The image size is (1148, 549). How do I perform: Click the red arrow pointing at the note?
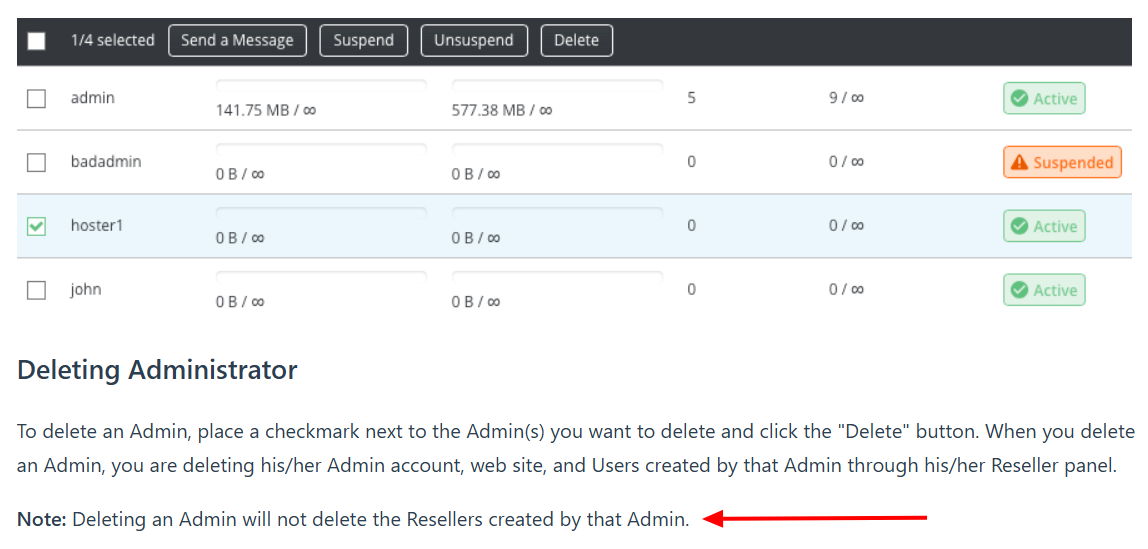815,518
